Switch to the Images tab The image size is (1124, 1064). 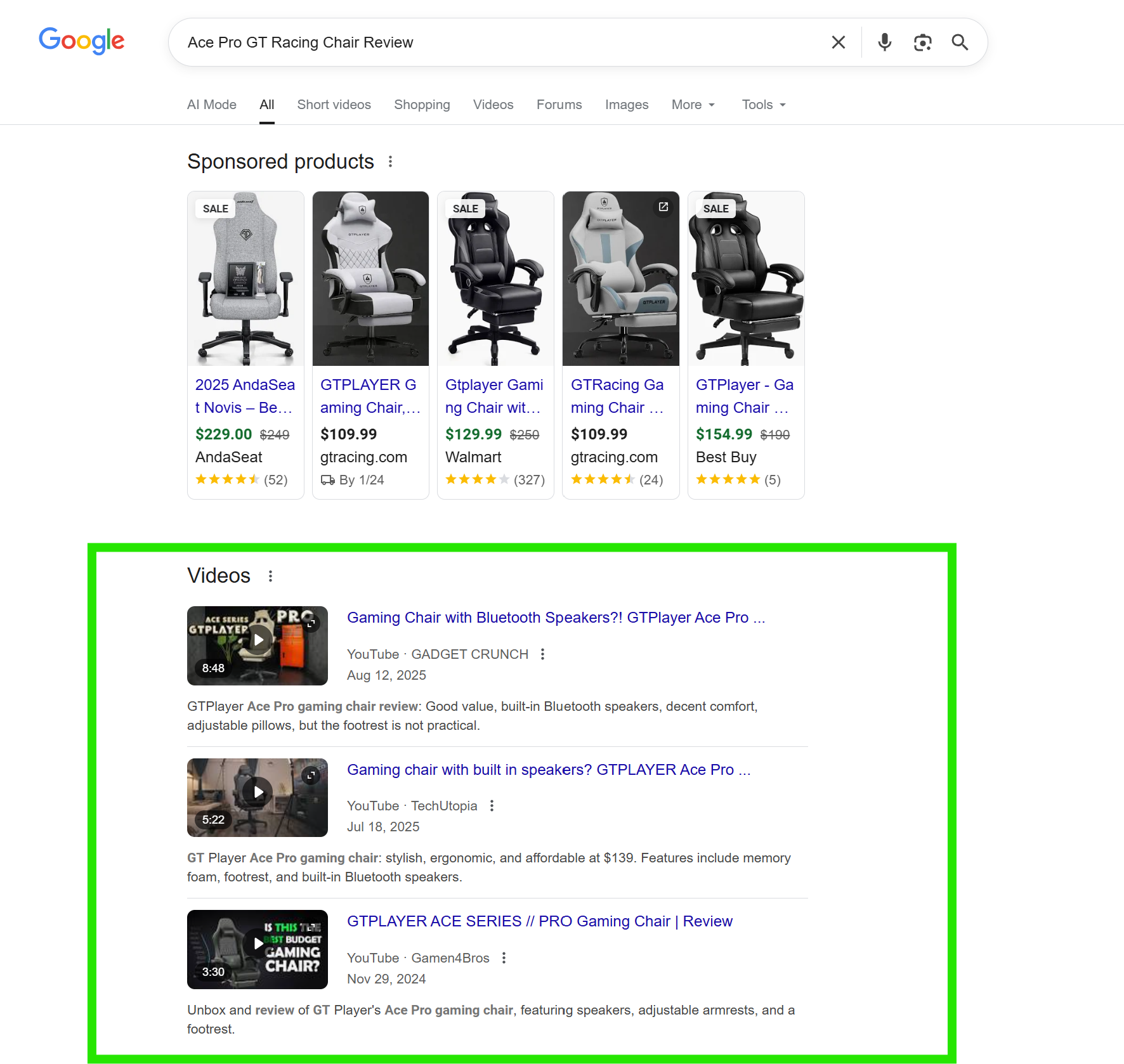click(626, 105)
